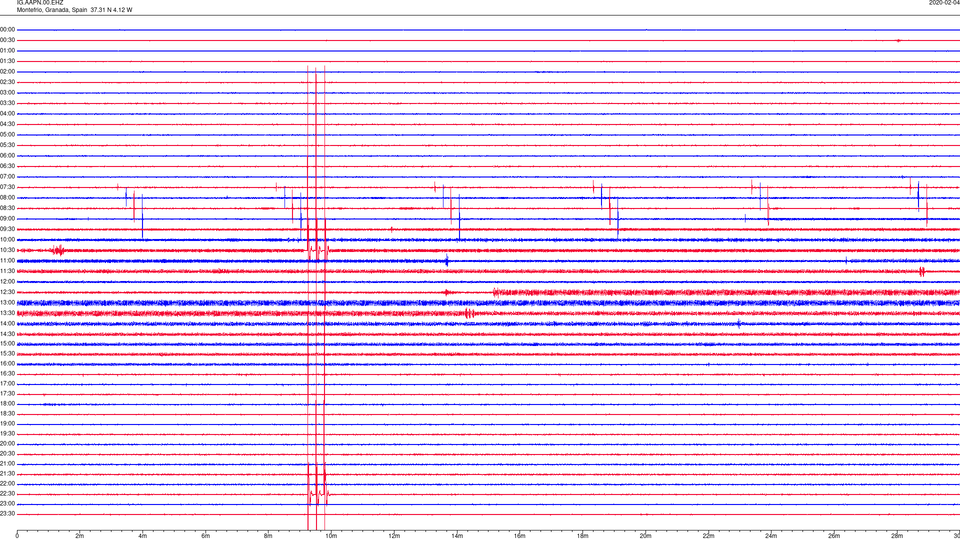Screen dimensions: 960x540
Task: Select the 15:00 trace time label
Action: click(8, 344)
